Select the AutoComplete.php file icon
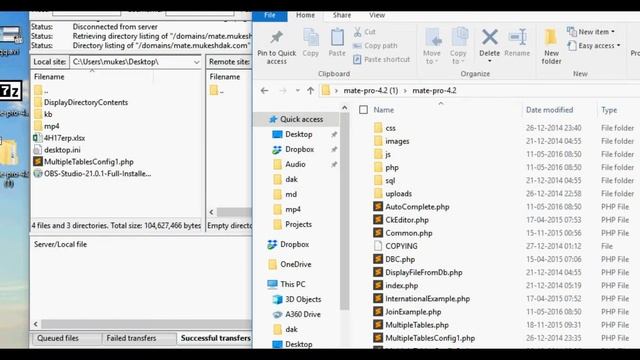 378,207
